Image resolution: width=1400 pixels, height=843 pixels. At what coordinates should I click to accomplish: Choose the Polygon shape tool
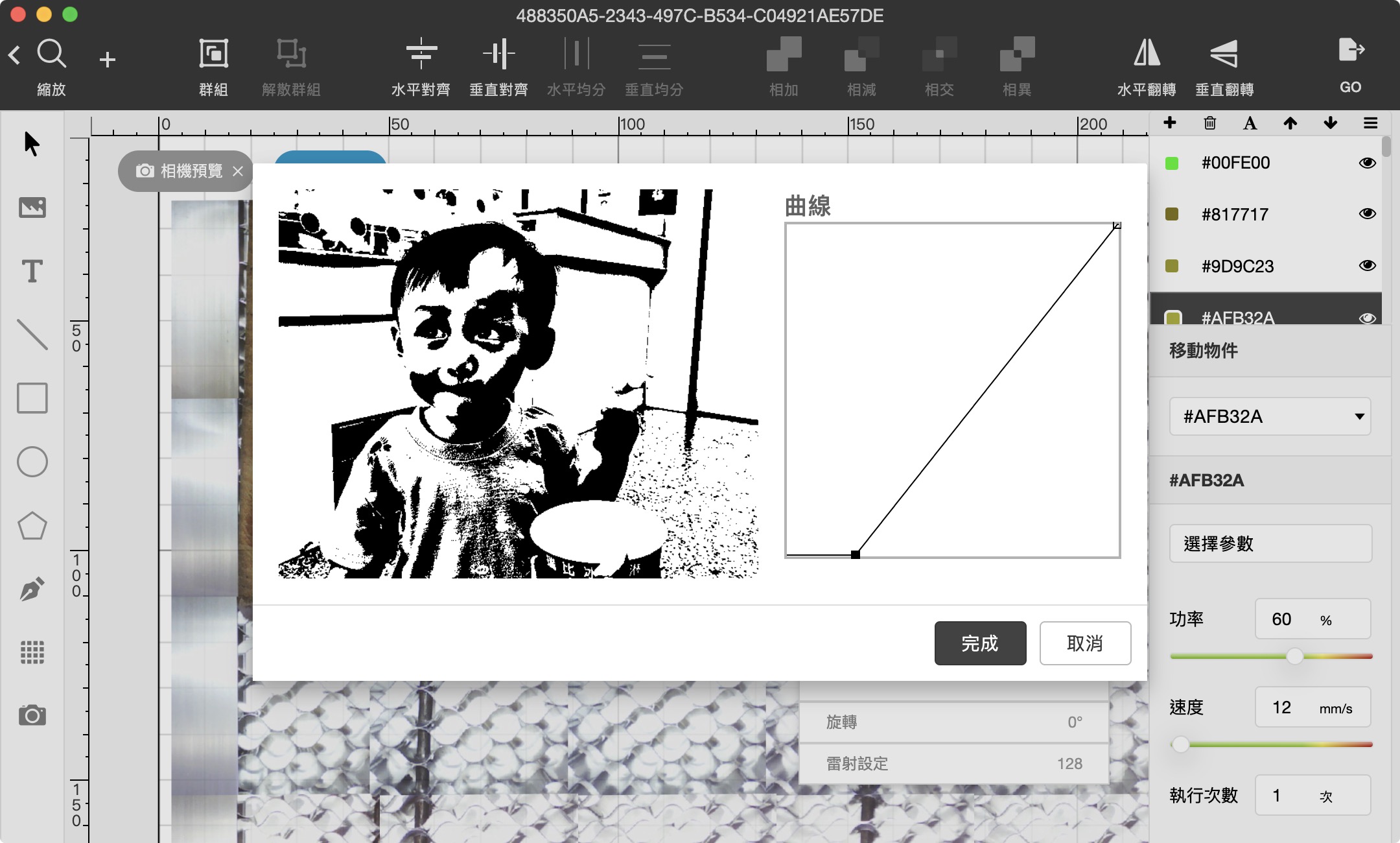(x=32, y=526)
